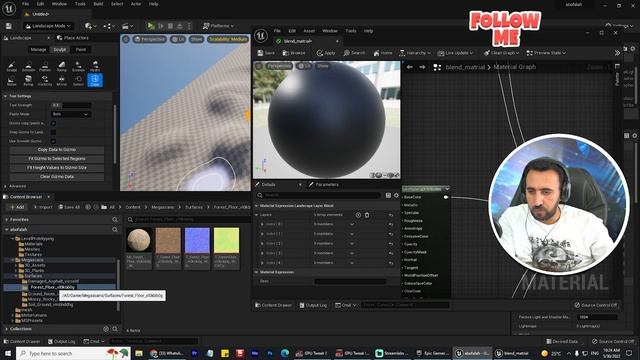Open the Platforms dropdown
This screenshot has height=360, width=640.
point(218,26)
